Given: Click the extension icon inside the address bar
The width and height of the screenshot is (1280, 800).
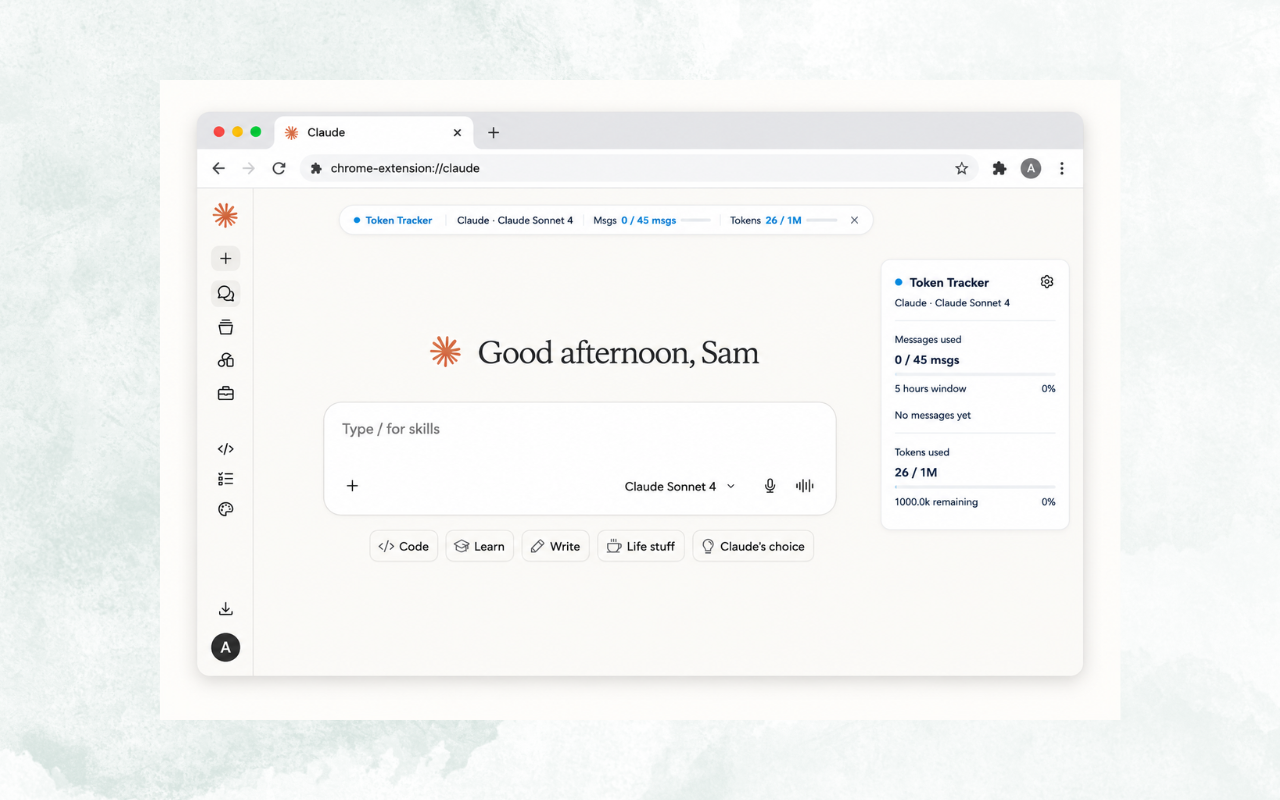Looking at the screenshot, I should coord(316,168).
